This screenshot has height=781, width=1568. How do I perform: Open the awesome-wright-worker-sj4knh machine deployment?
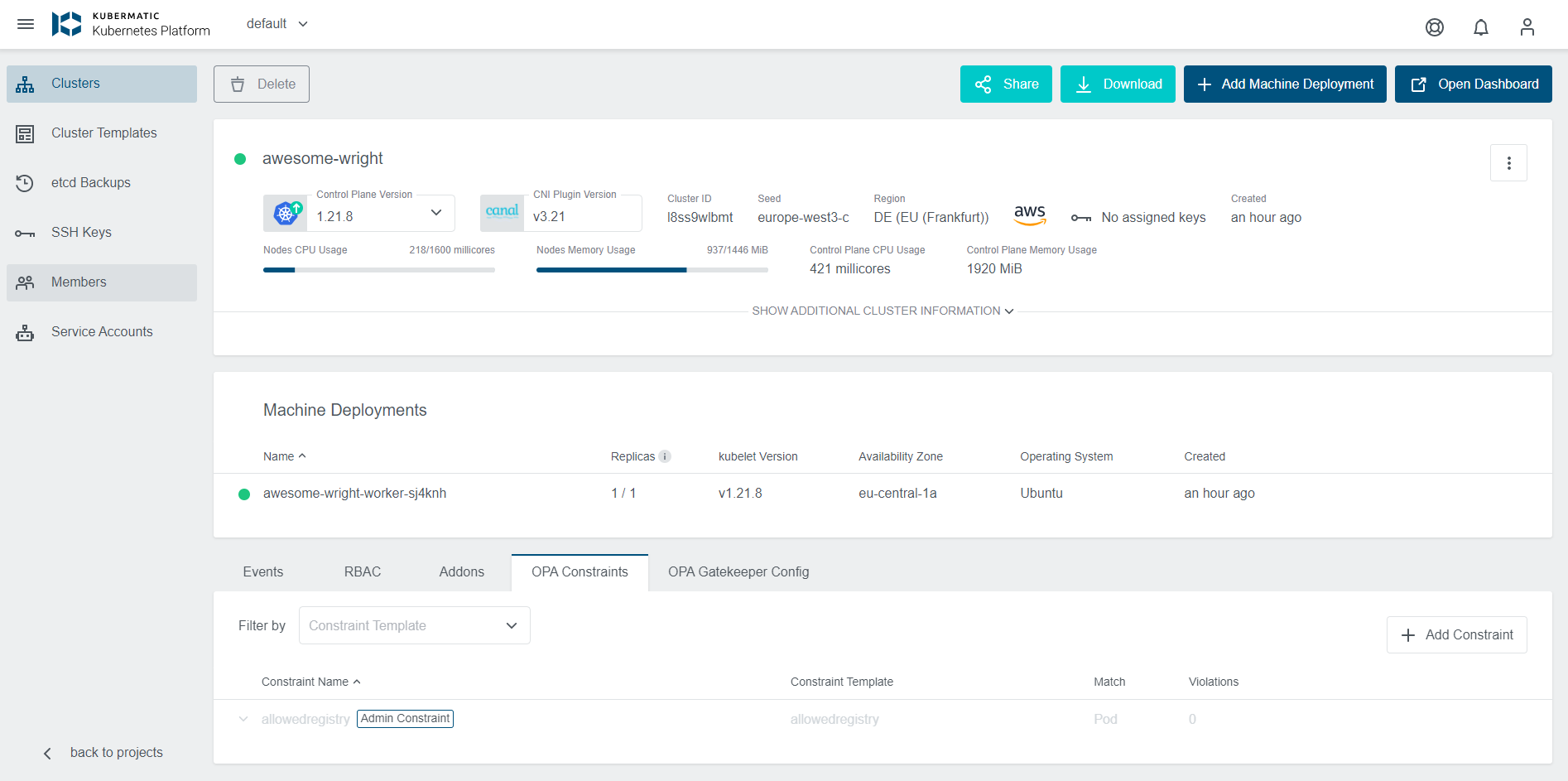(354, 494)
